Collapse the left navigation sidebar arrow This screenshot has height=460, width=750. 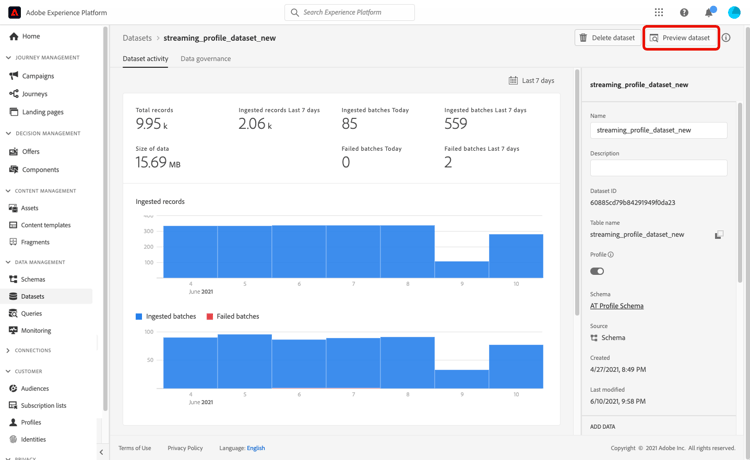tap(101, 452)
